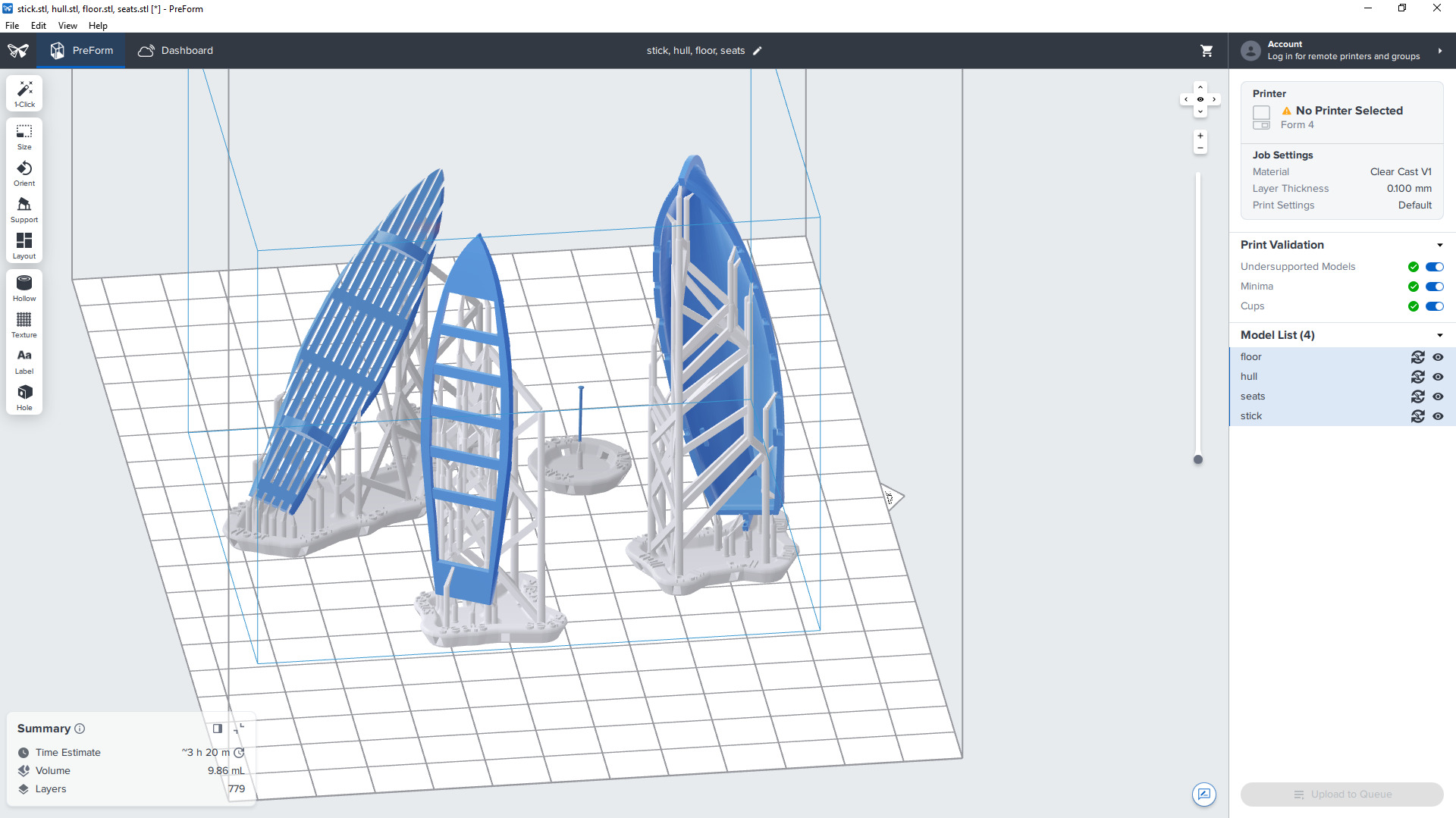Select floor in the Model List
Image resolution: width=1456 pixels, height=818 pixels.
pyautogui.click(x=1251, y=357)
